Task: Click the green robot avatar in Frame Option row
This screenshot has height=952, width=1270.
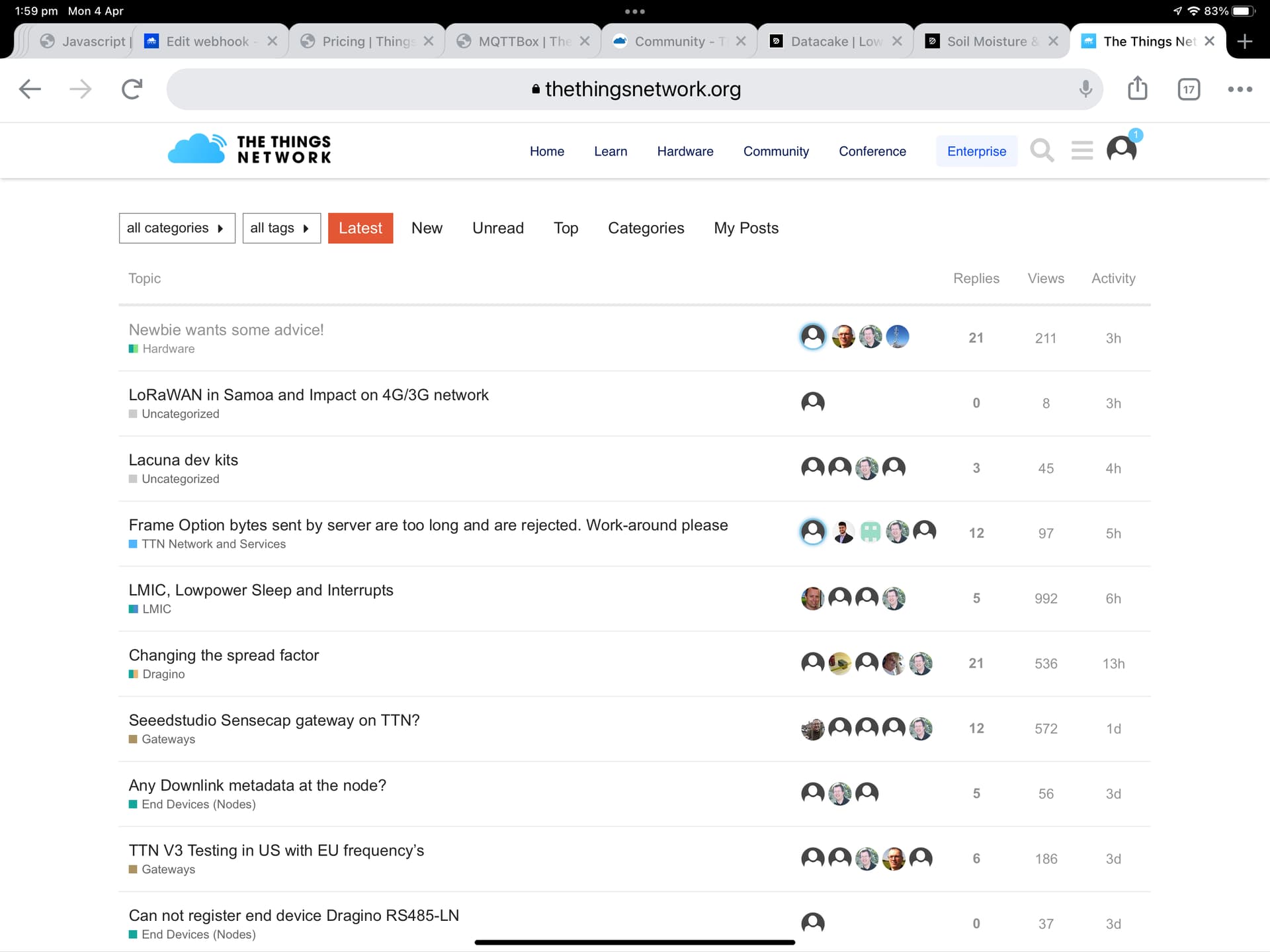Action: (870, 531)
